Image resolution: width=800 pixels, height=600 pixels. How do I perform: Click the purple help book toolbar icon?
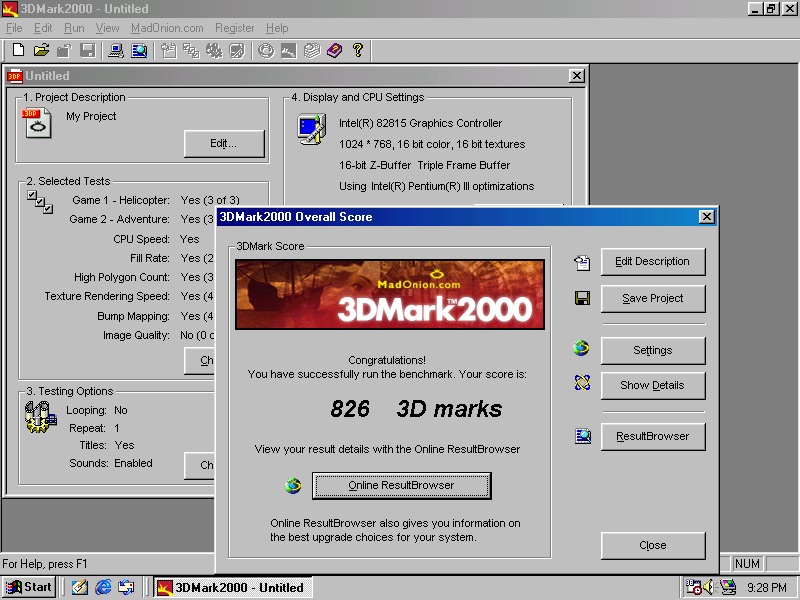click(335, 50)
